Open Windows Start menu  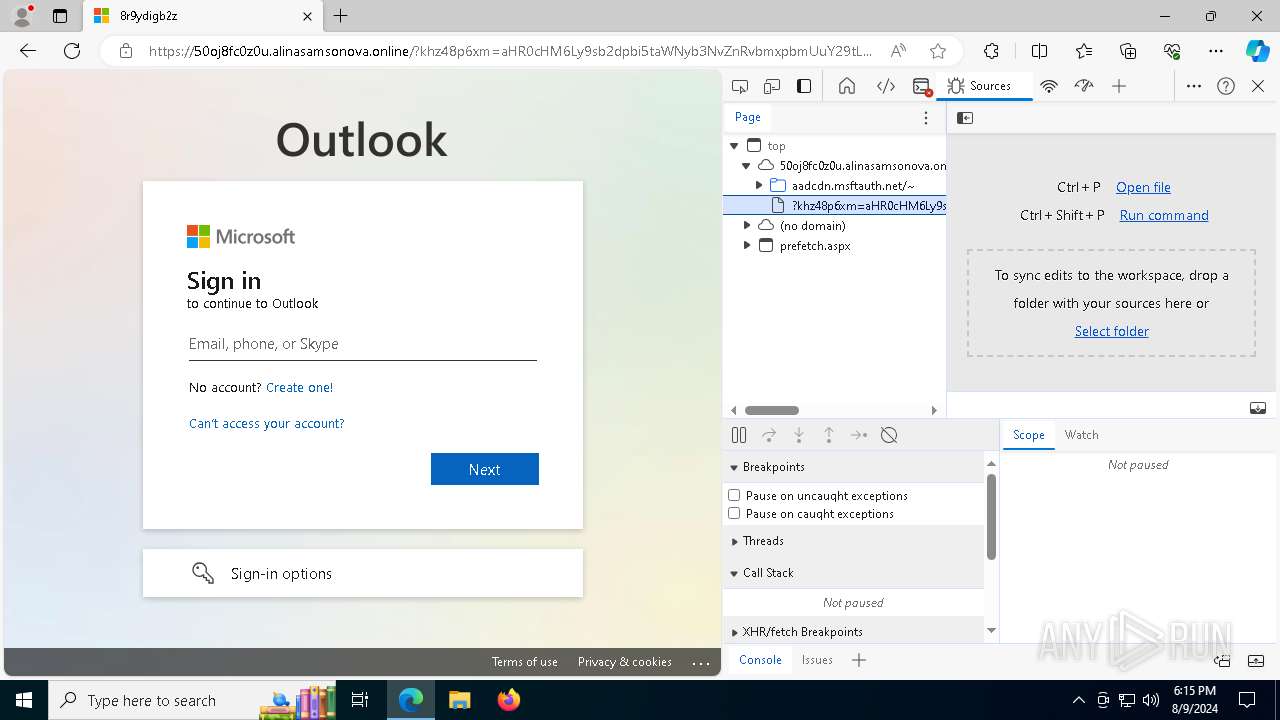tap(24, 700)
